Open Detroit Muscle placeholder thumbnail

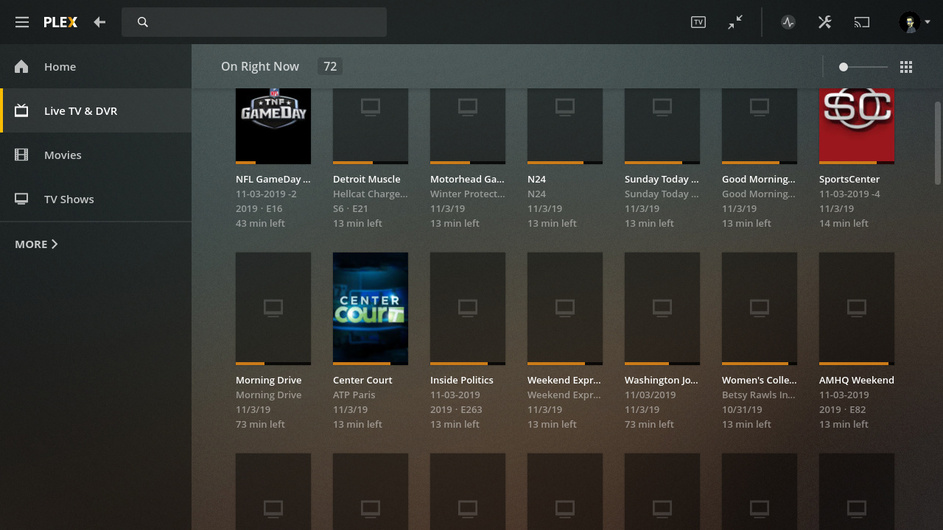tap(370, 126)
